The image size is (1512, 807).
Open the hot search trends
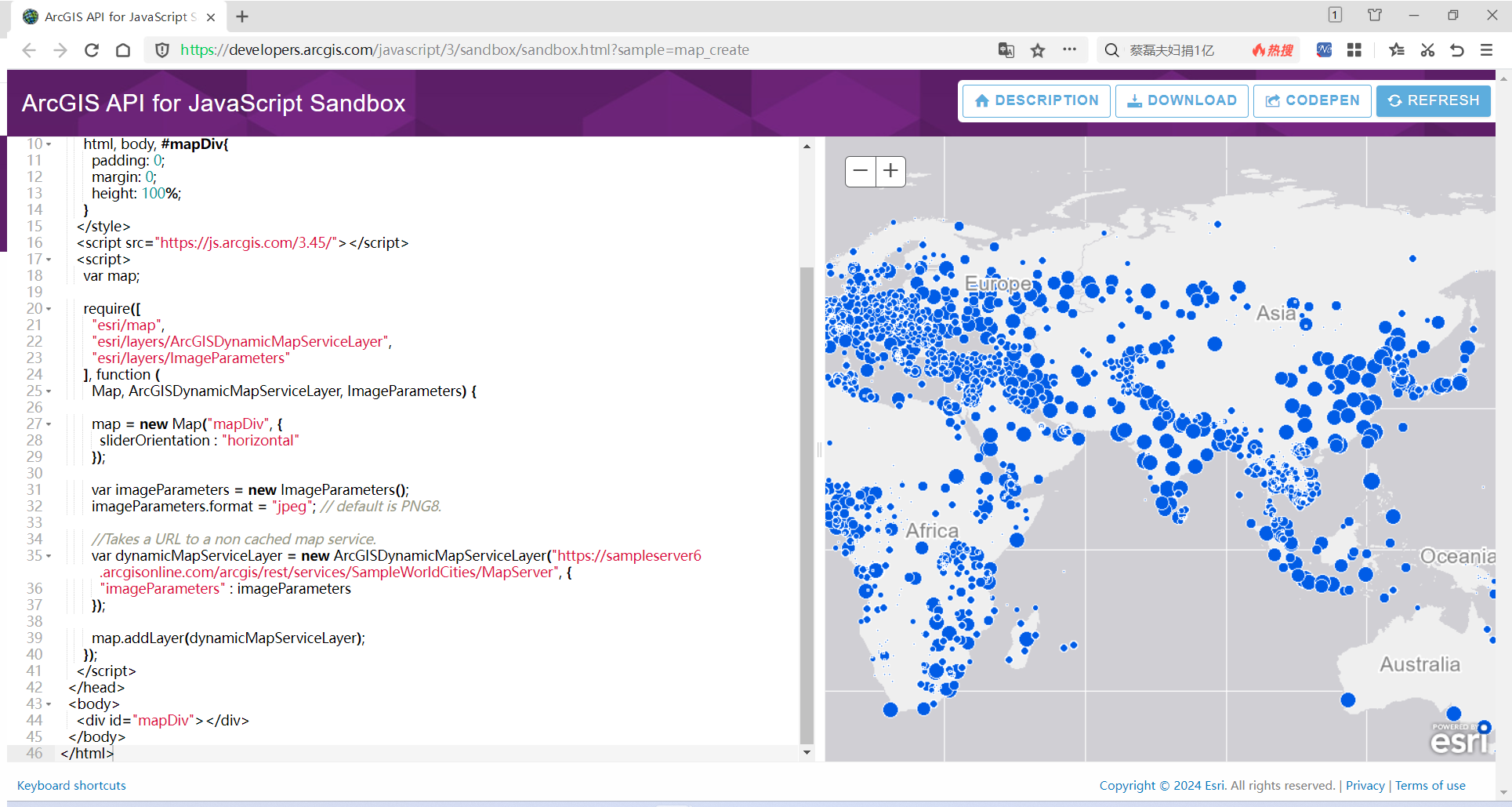pyautogui.click(x=1272, y=50)
